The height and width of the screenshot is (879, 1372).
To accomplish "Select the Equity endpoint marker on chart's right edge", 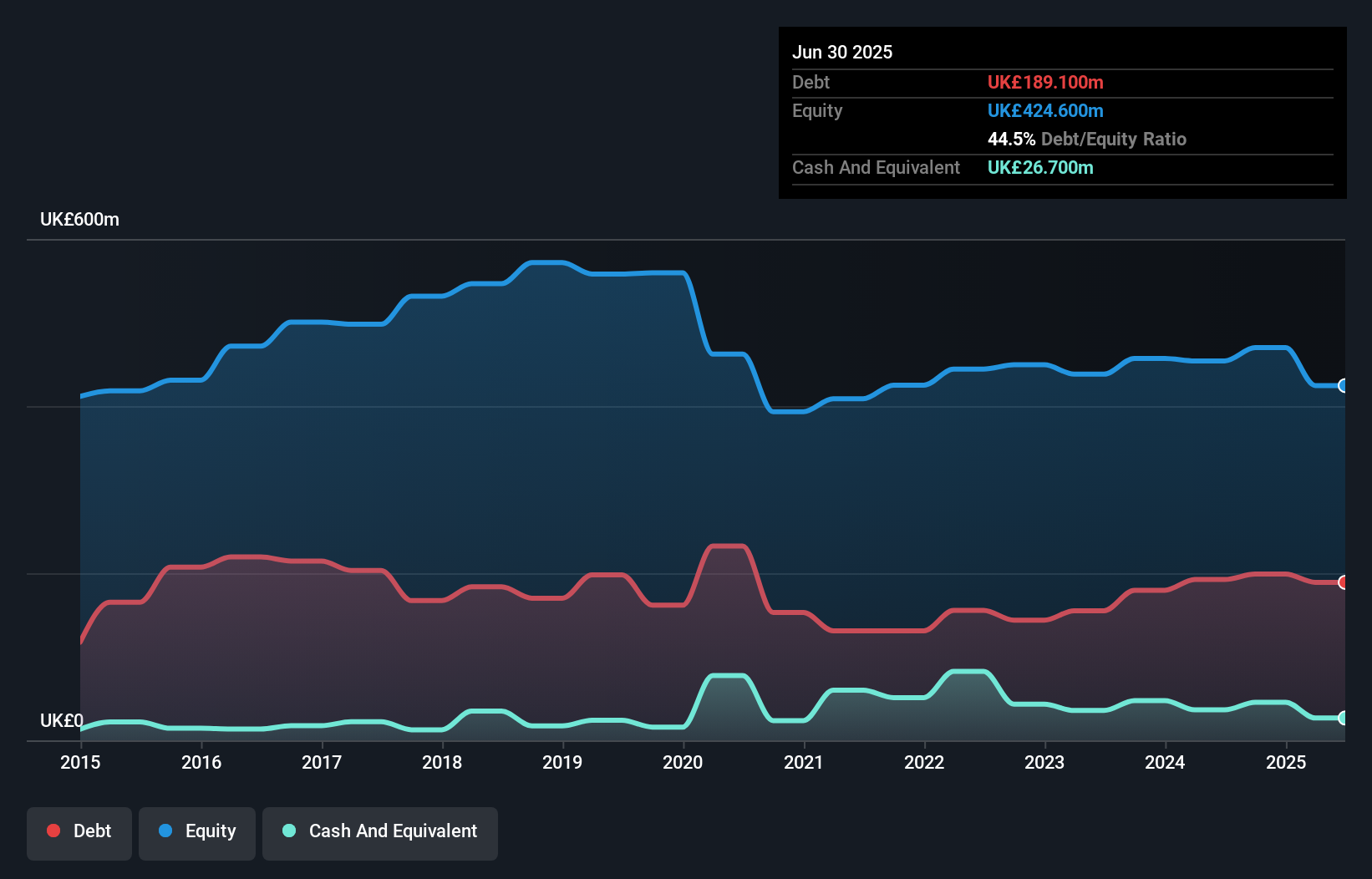I will [1343, 386].
